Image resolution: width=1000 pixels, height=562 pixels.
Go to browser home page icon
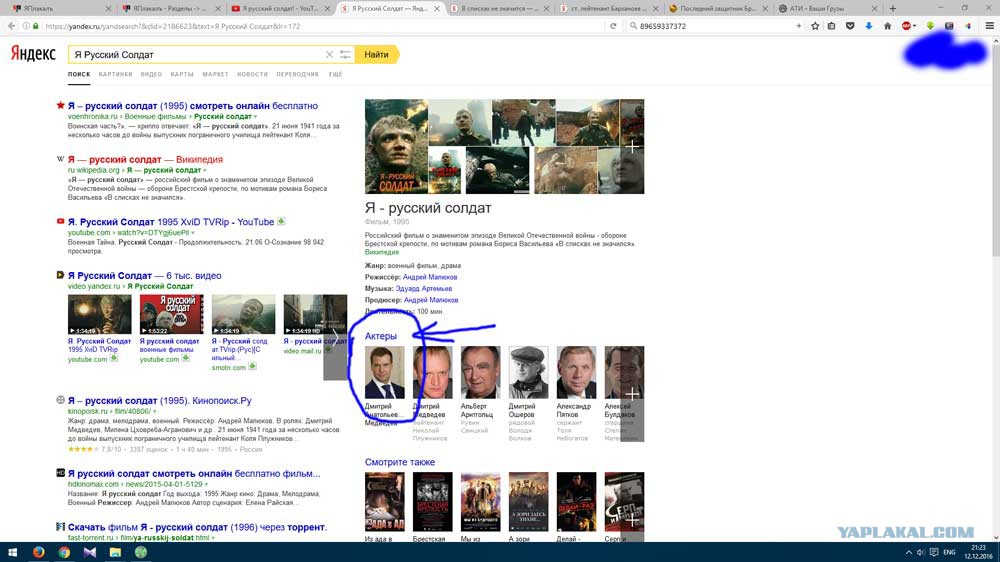point(887,26)
